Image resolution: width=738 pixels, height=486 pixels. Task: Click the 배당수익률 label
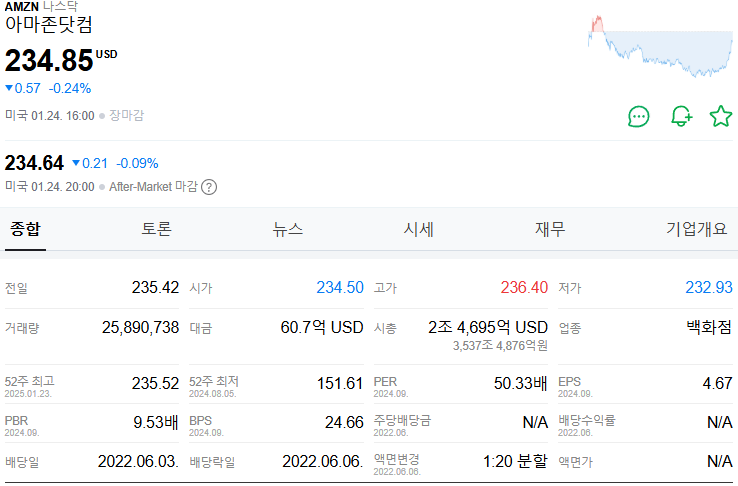[587, 420]
